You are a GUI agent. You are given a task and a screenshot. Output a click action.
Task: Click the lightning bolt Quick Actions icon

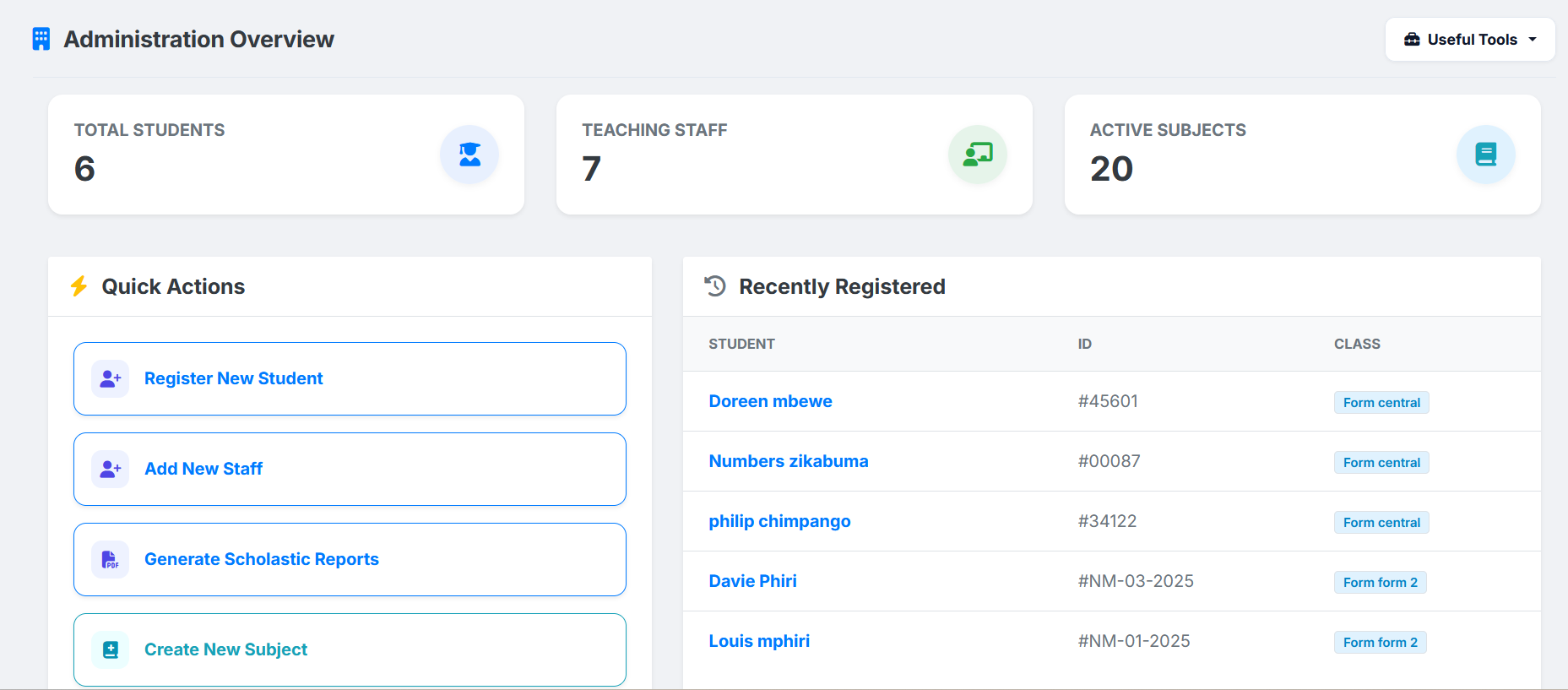click(79, 286)
